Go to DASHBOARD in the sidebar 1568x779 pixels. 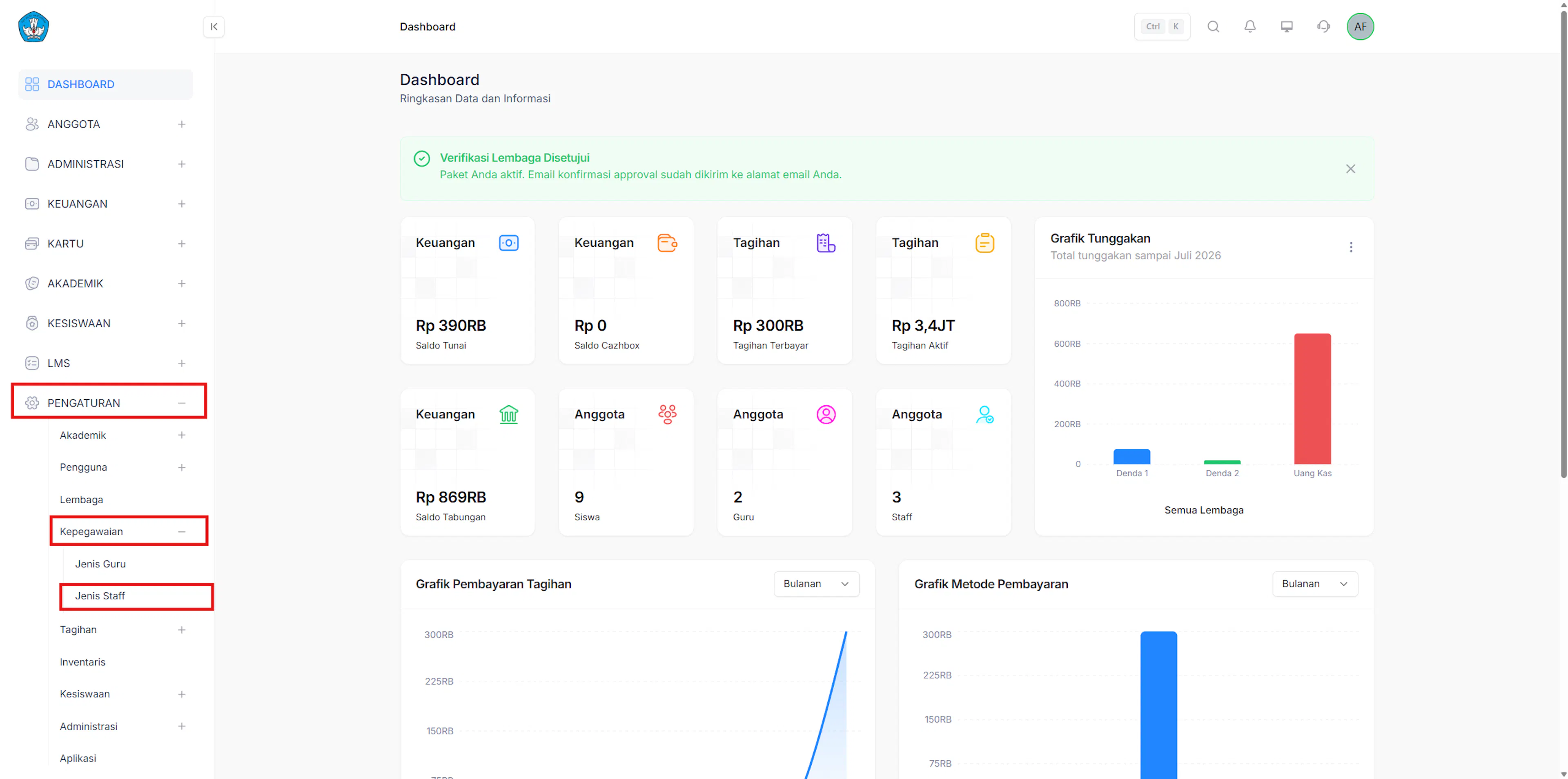pyautogui.click(x=105, y=85)
